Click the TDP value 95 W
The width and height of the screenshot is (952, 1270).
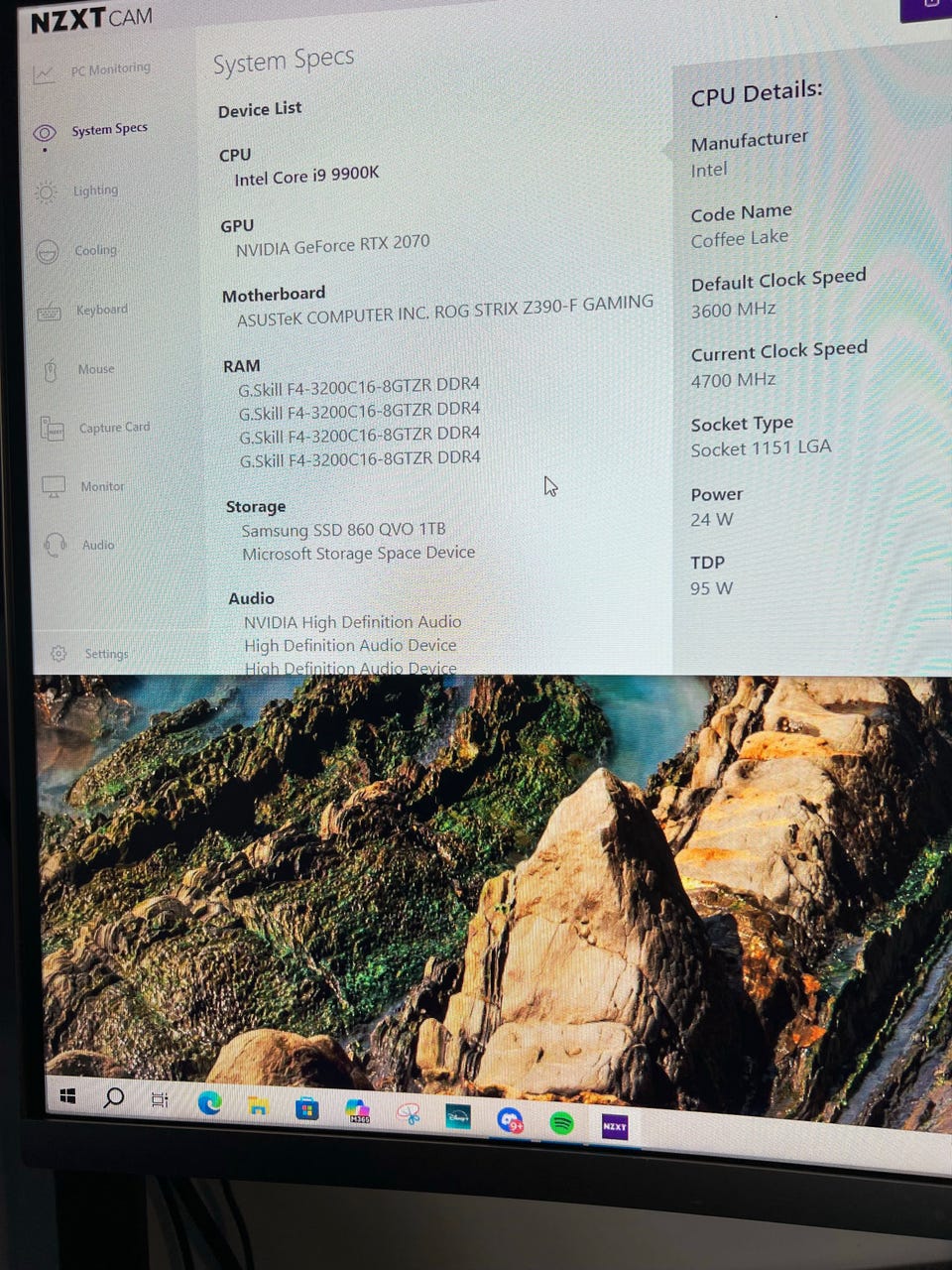711,588
